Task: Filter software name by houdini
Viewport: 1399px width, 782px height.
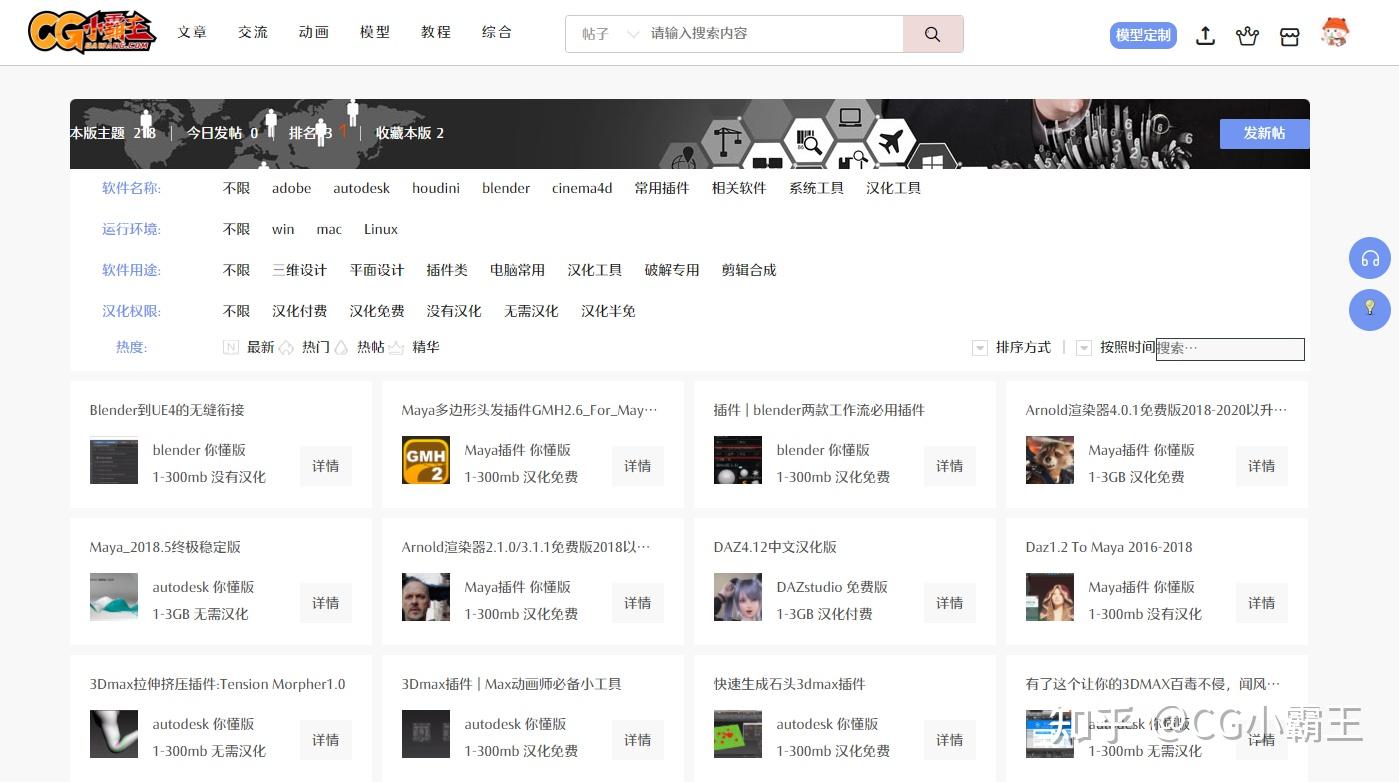Action: point(436,188)
